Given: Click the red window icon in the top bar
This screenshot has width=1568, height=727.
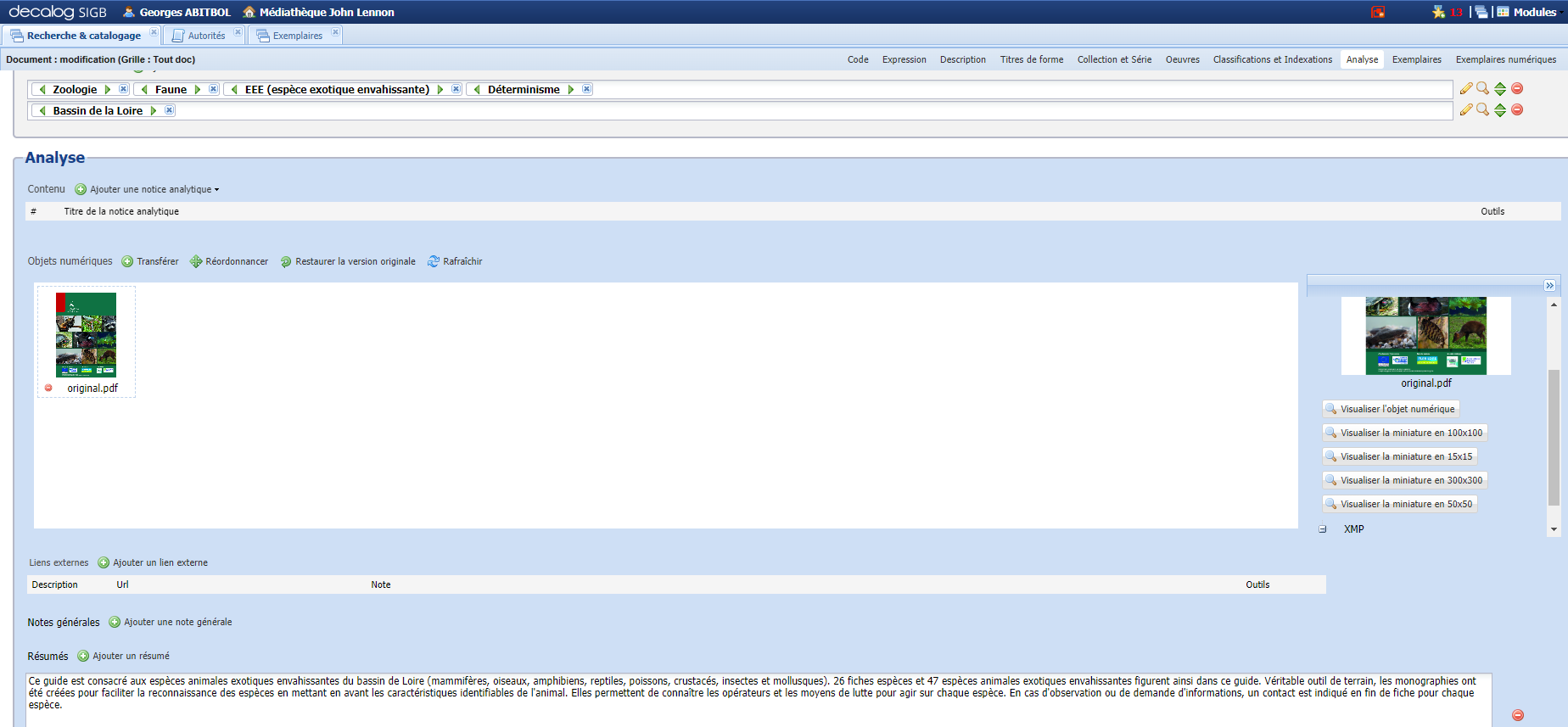Looking at the screenshot, I should [1378, 12].
